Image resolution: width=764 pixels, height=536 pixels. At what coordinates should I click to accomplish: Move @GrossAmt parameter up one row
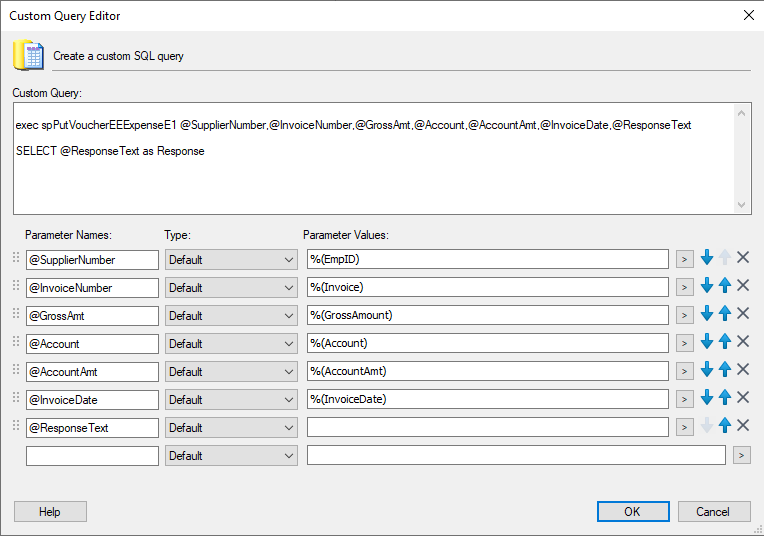pos(725,315)
